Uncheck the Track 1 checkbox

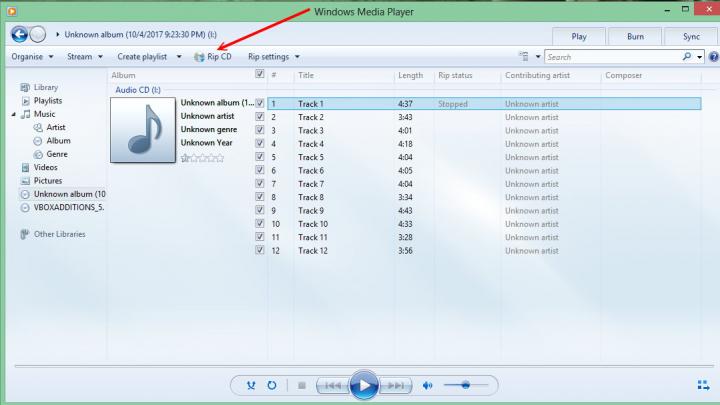coord(259,103)
